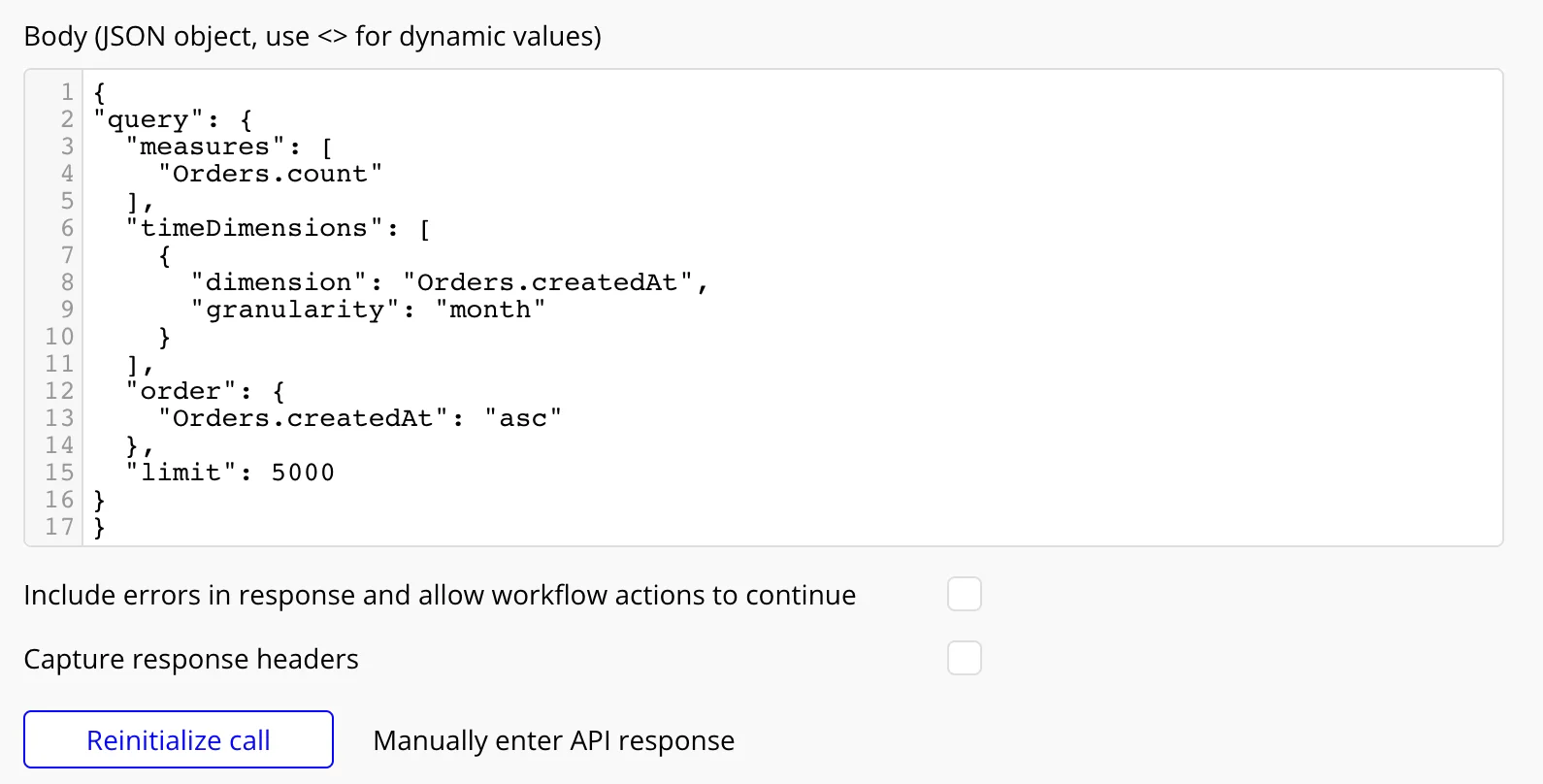Place cursor on "Orders.count" measure value

tap(270, 174)
